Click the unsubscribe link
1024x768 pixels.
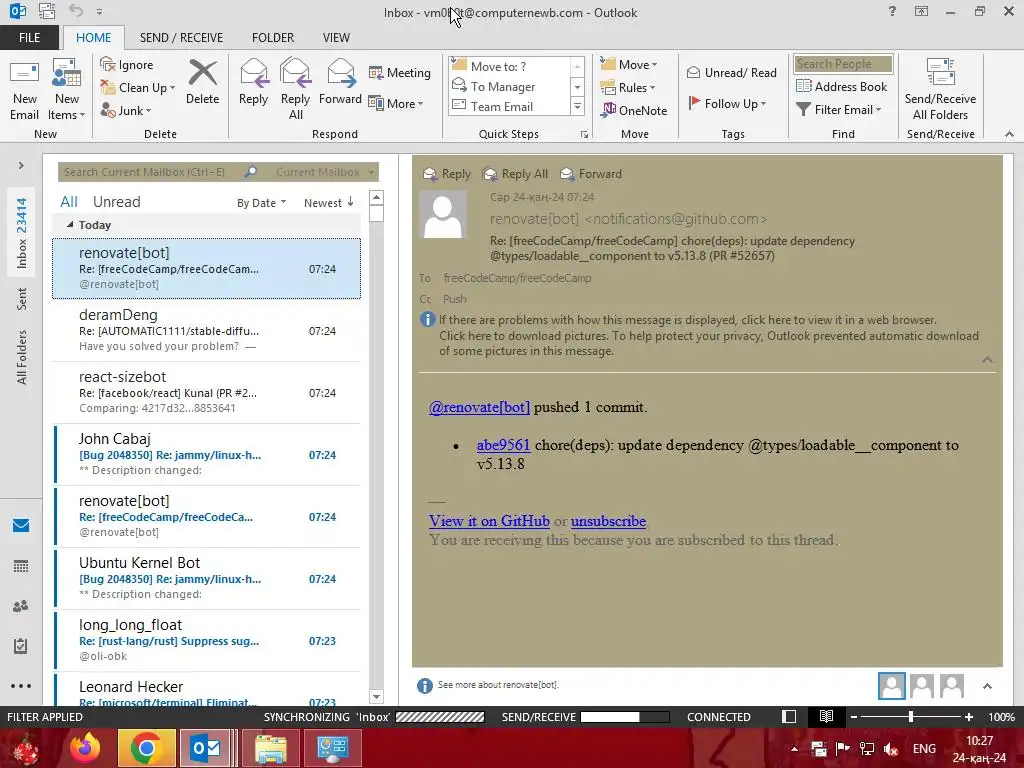tap(609, 520)
